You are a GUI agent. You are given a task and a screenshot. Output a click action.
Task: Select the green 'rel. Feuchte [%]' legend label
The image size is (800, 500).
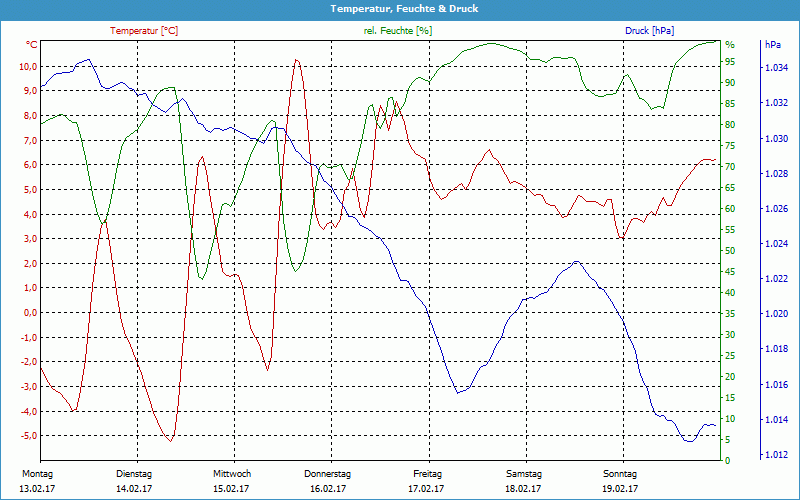[397, 31]
